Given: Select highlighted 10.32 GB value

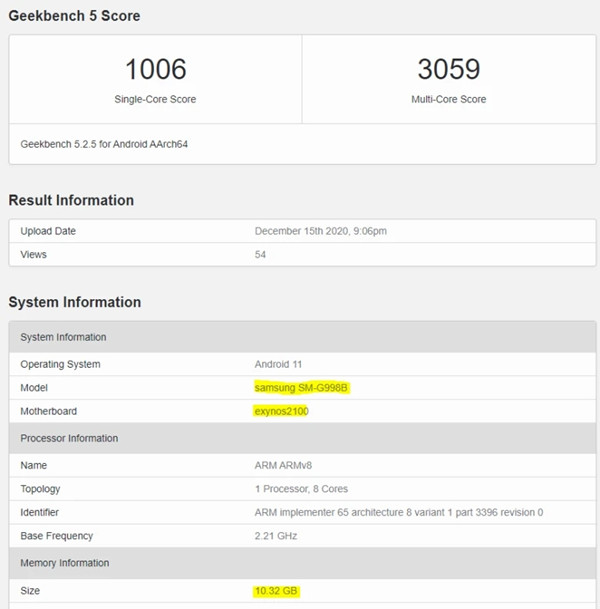Looking at the screenshot, I should click(x=276, y=591).
